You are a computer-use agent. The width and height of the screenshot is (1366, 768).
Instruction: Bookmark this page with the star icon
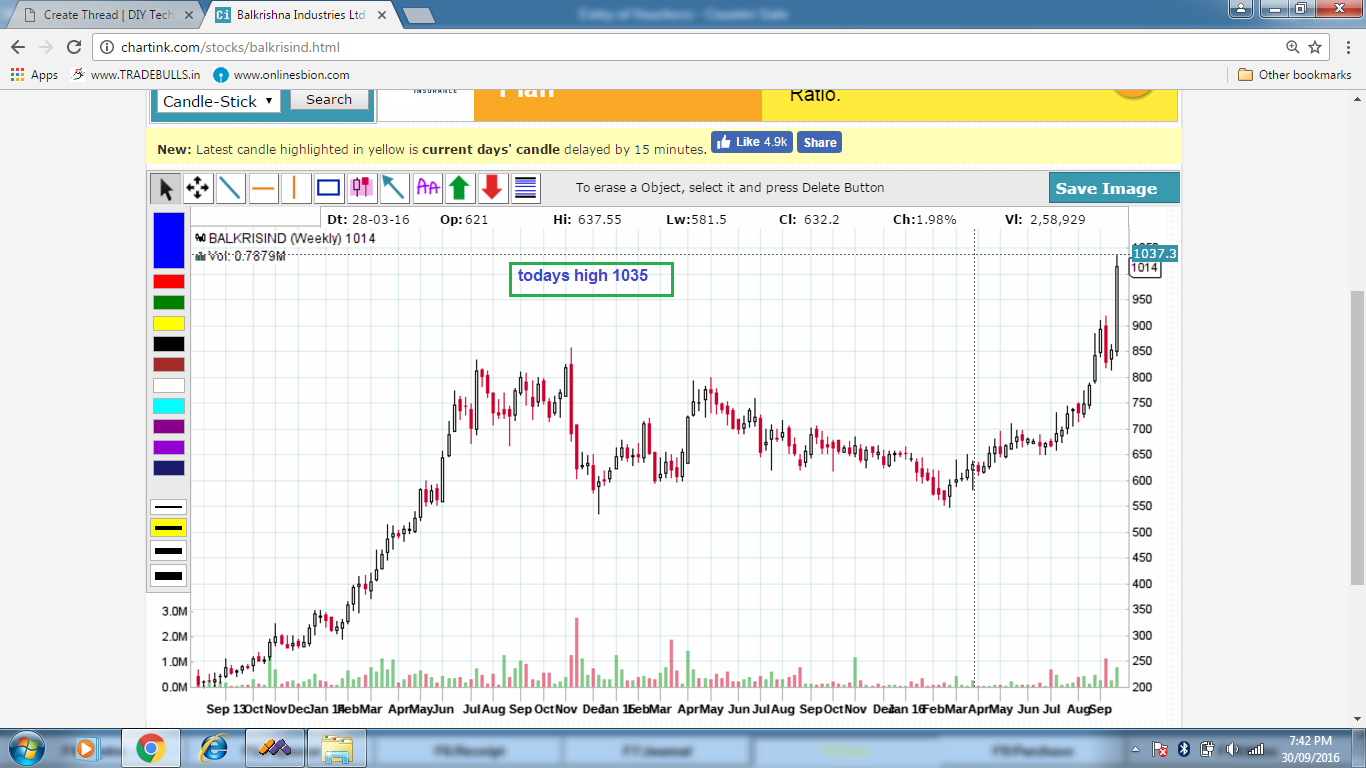click(x=1315, y=47)
